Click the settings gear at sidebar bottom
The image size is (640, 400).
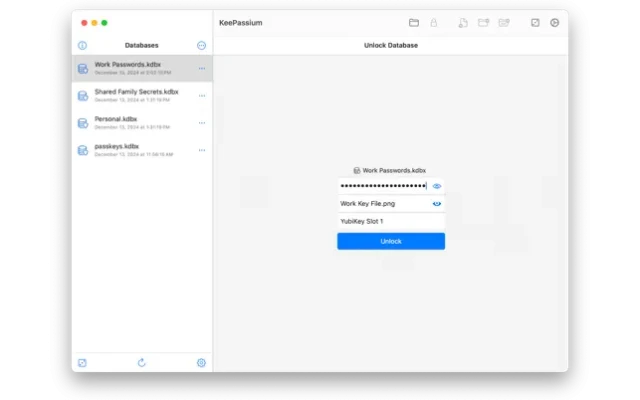[201, 362]
